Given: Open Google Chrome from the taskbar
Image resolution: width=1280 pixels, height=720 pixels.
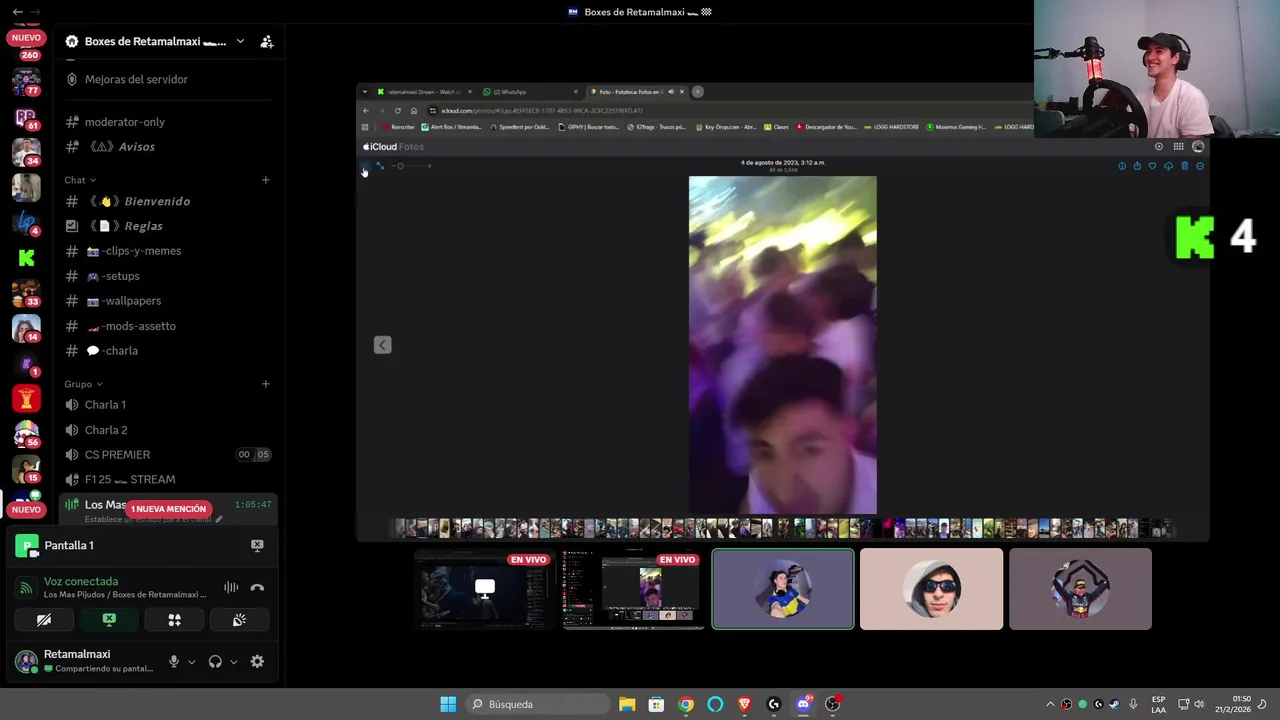Looking at the screenshot, I should tap(686, 704).
